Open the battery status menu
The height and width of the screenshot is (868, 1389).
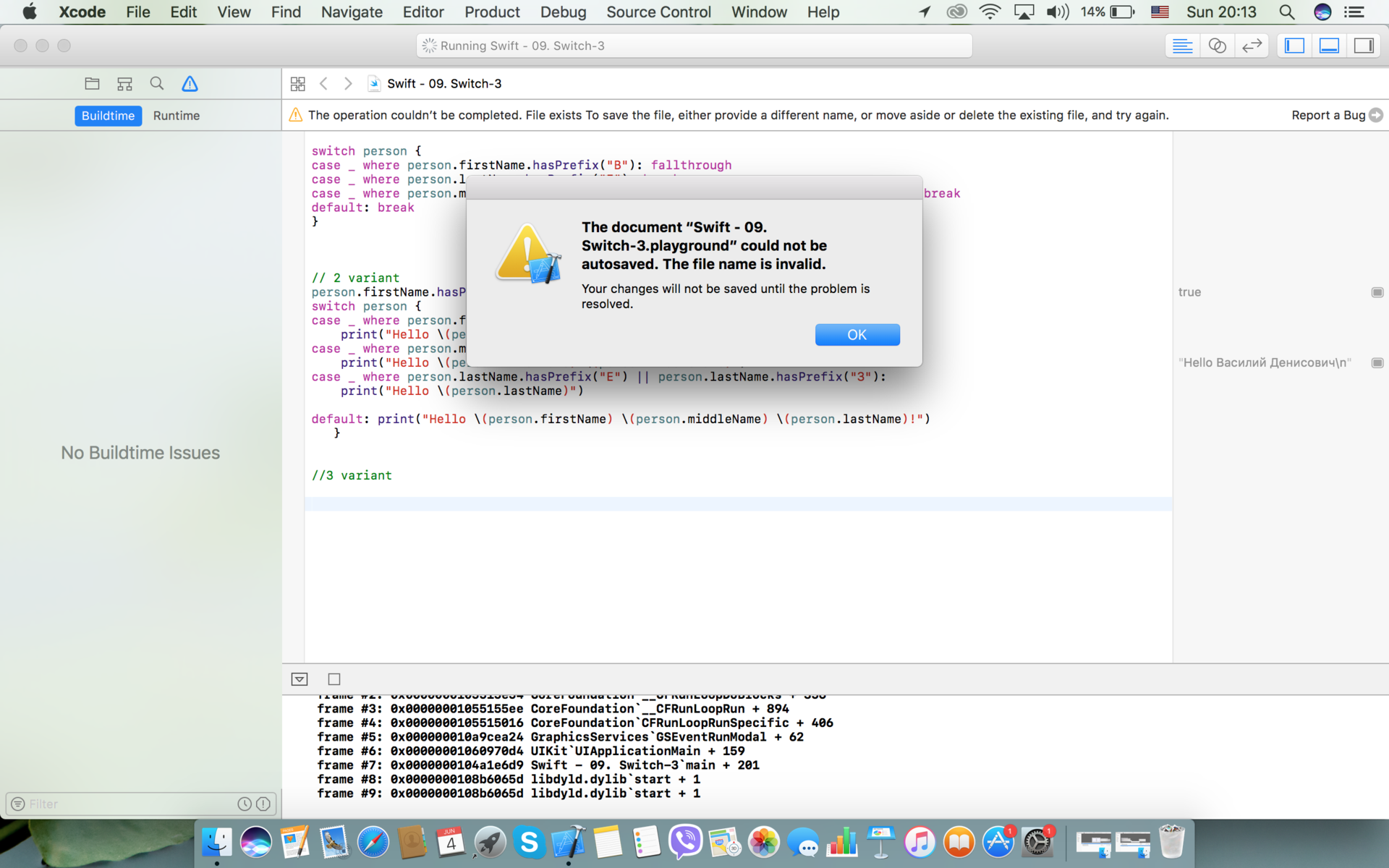click(1108, 12)
